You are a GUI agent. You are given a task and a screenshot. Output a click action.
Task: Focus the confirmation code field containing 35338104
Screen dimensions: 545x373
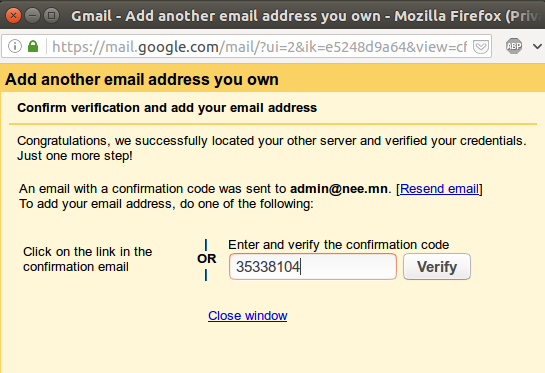pyautogui.click(x=313, y=267)
